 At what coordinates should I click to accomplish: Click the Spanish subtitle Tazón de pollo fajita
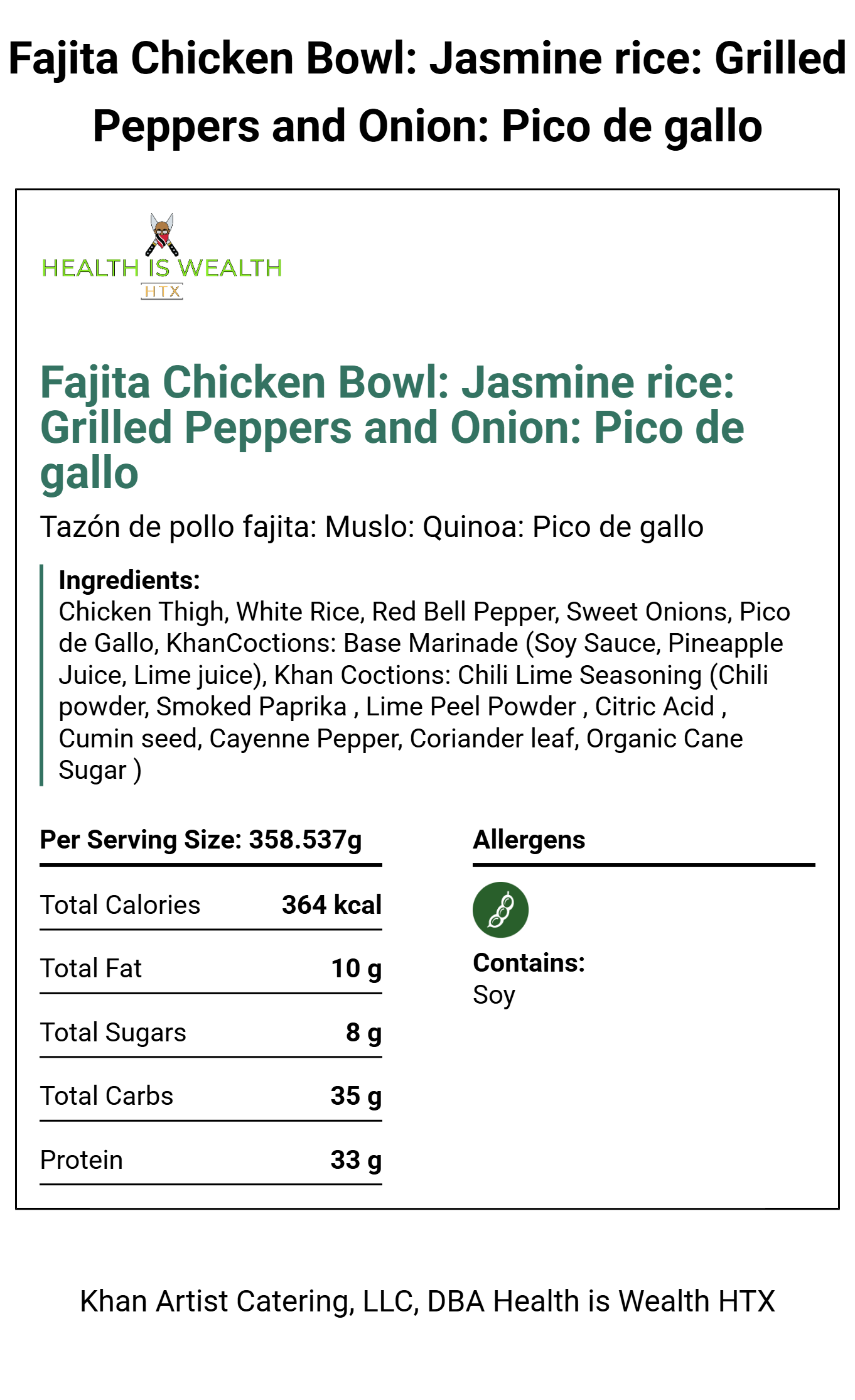pos(372,526)
